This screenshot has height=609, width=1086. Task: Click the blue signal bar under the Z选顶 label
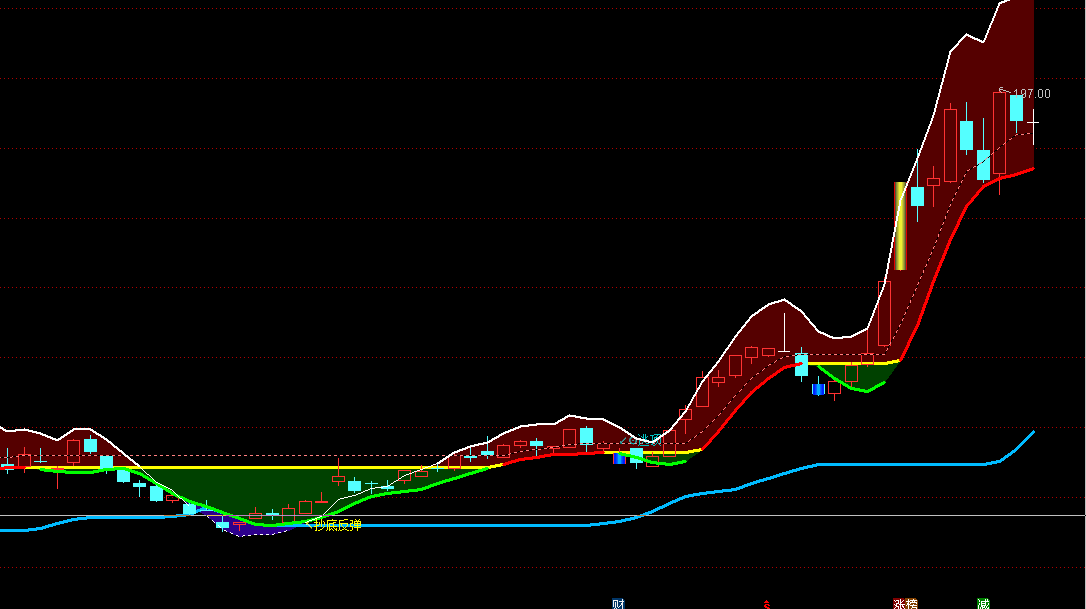coord(619,458)
